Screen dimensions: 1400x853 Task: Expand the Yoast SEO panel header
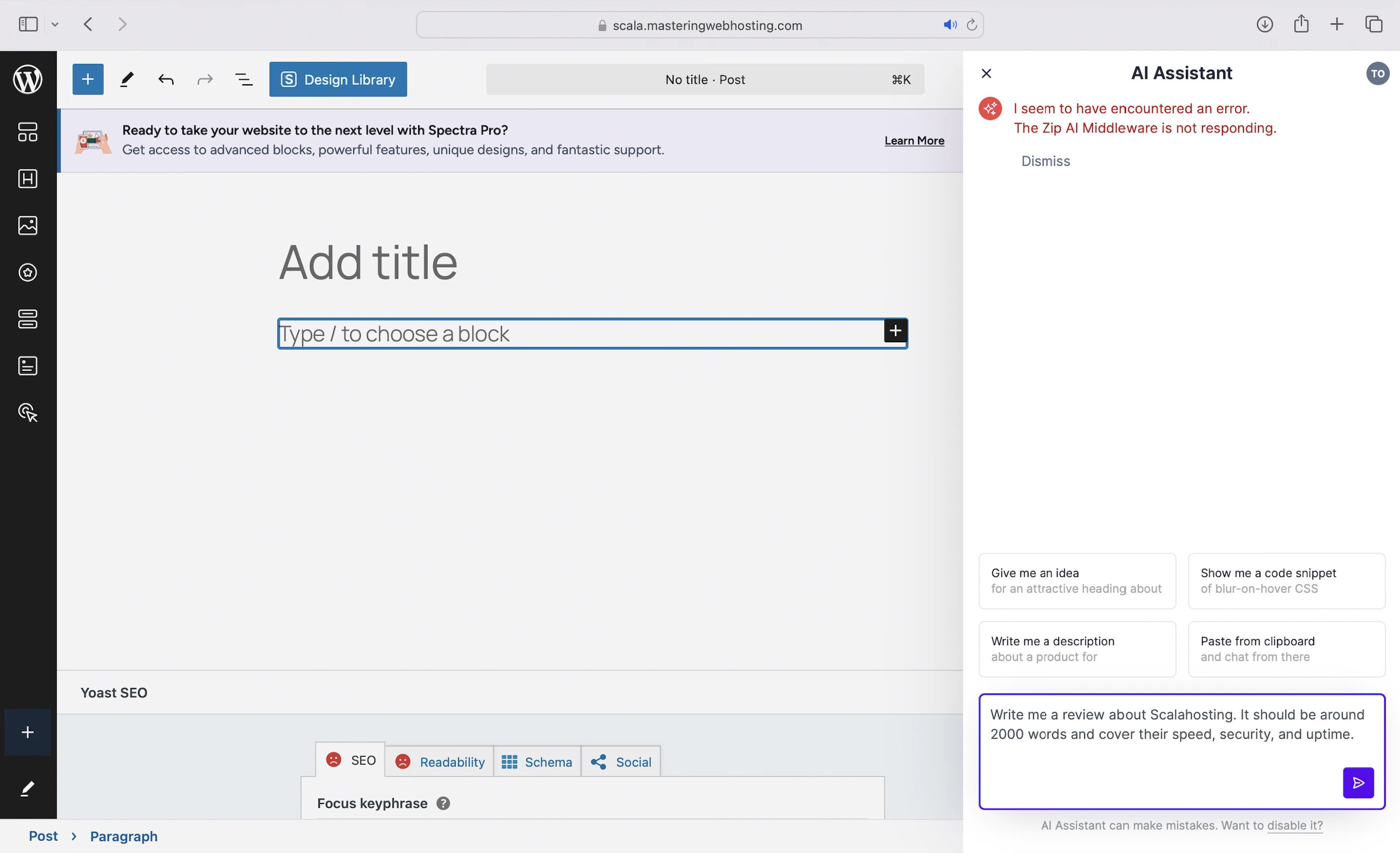tap(113, 692)
